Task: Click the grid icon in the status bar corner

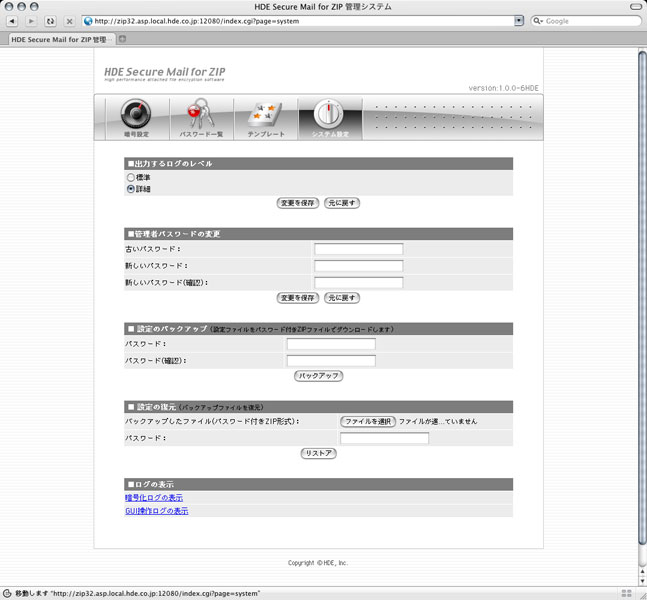Action: [626, 593]
